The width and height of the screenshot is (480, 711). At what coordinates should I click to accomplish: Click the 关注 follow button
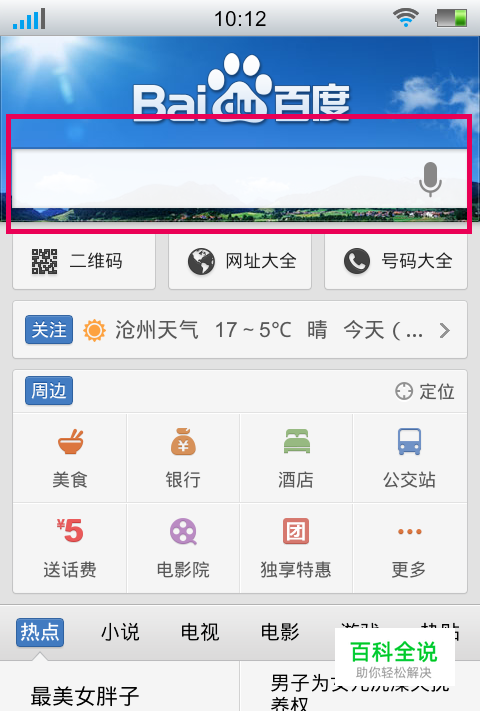(49, 330)
